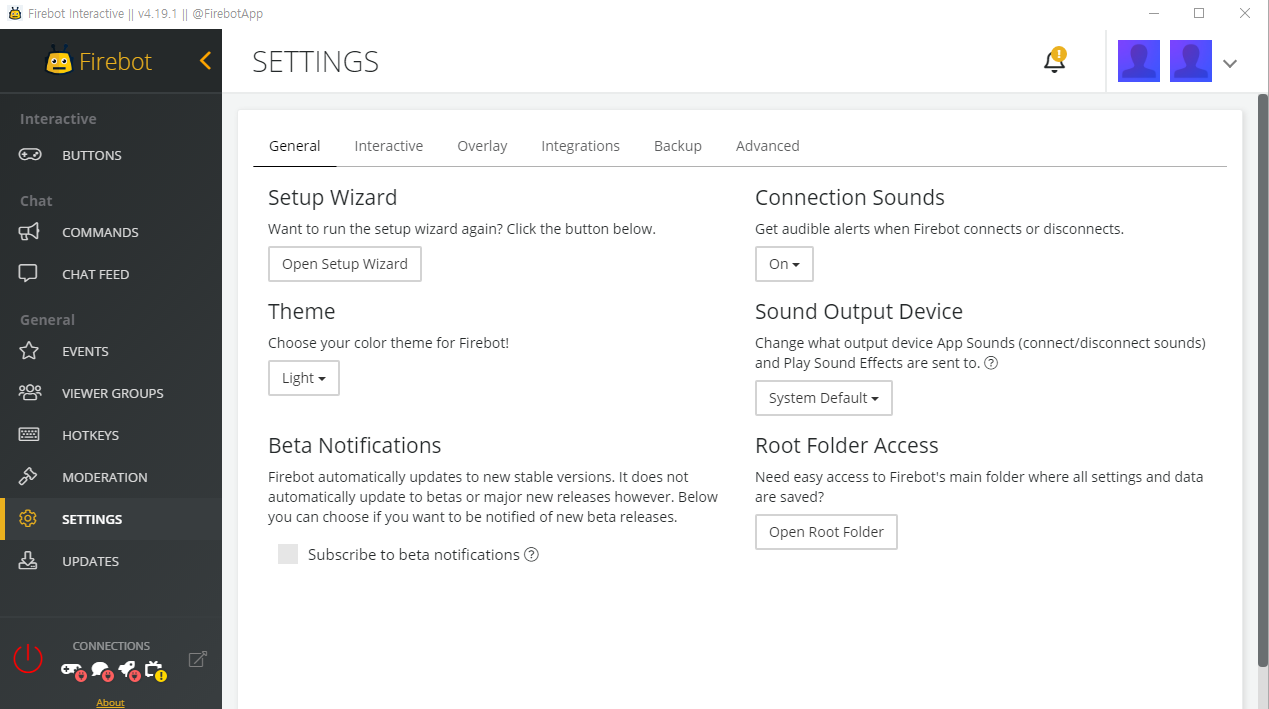Select CHAT FEED label in the sidebar
The image size is (1269, 709).
point(96,274)
